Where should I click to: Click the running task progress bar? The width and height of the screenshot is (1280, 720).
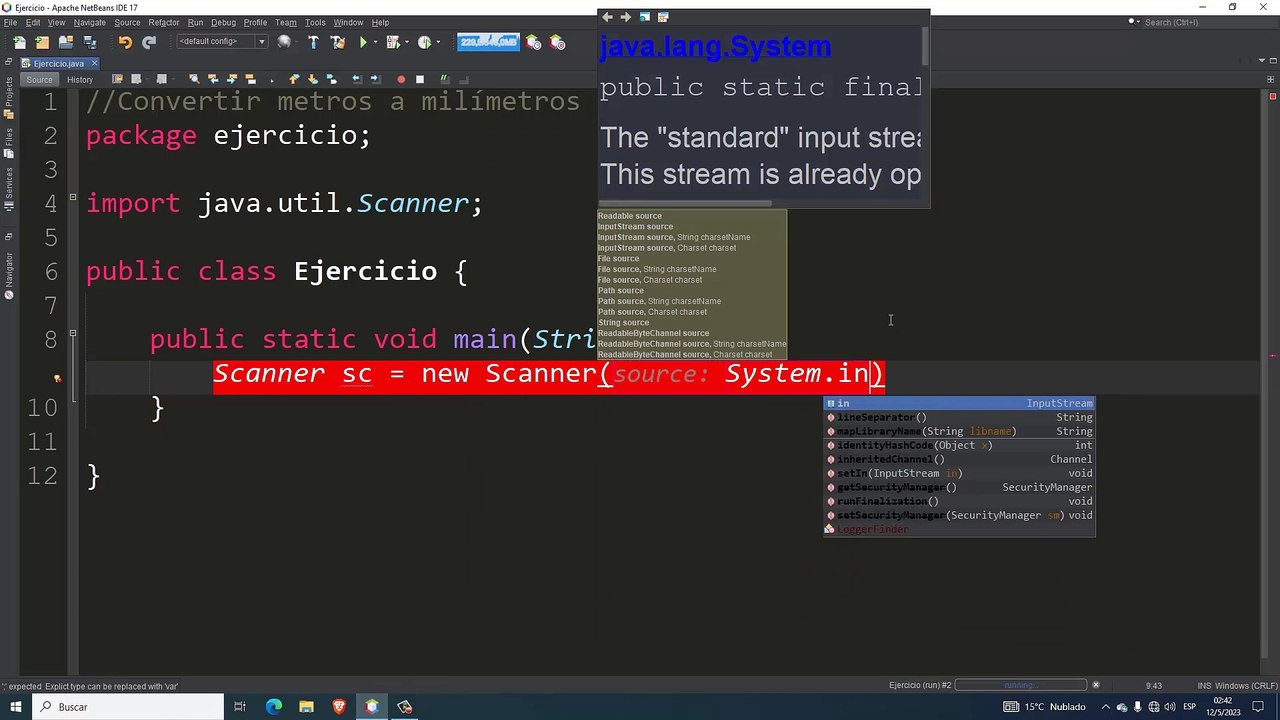(x=1020, y=685)
